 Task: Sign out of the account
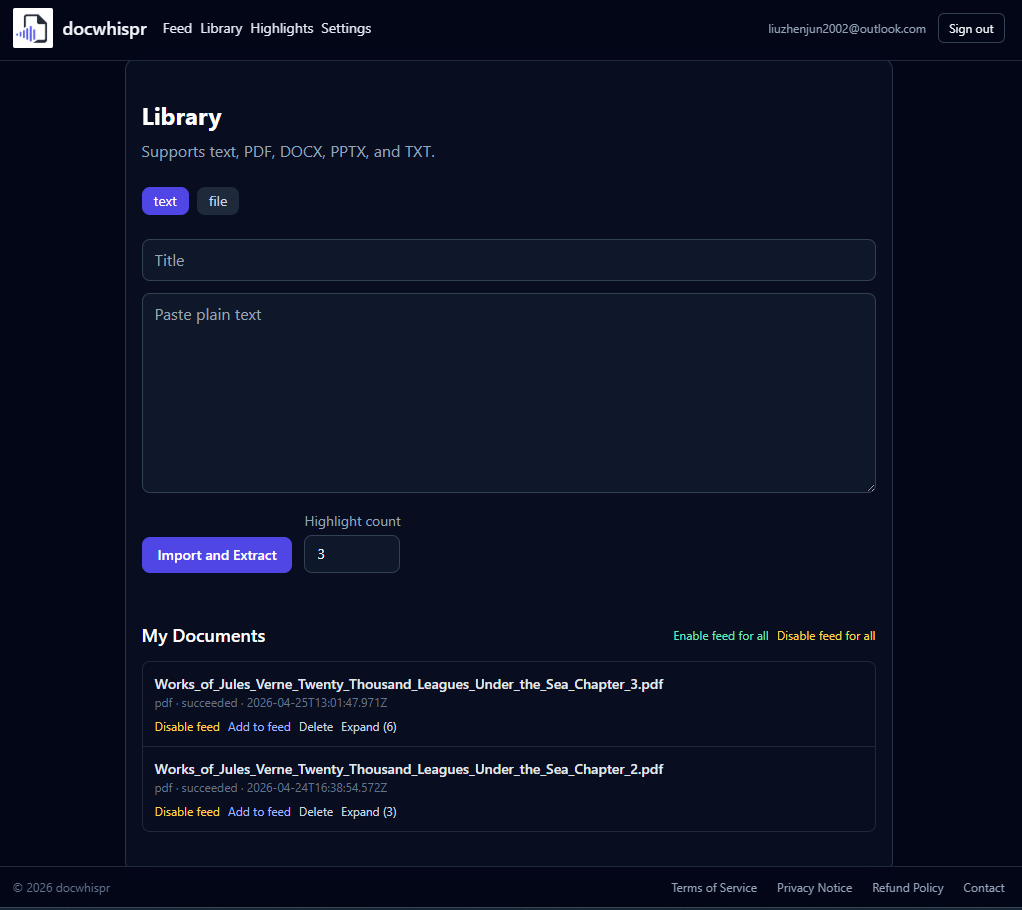[970, 28]
